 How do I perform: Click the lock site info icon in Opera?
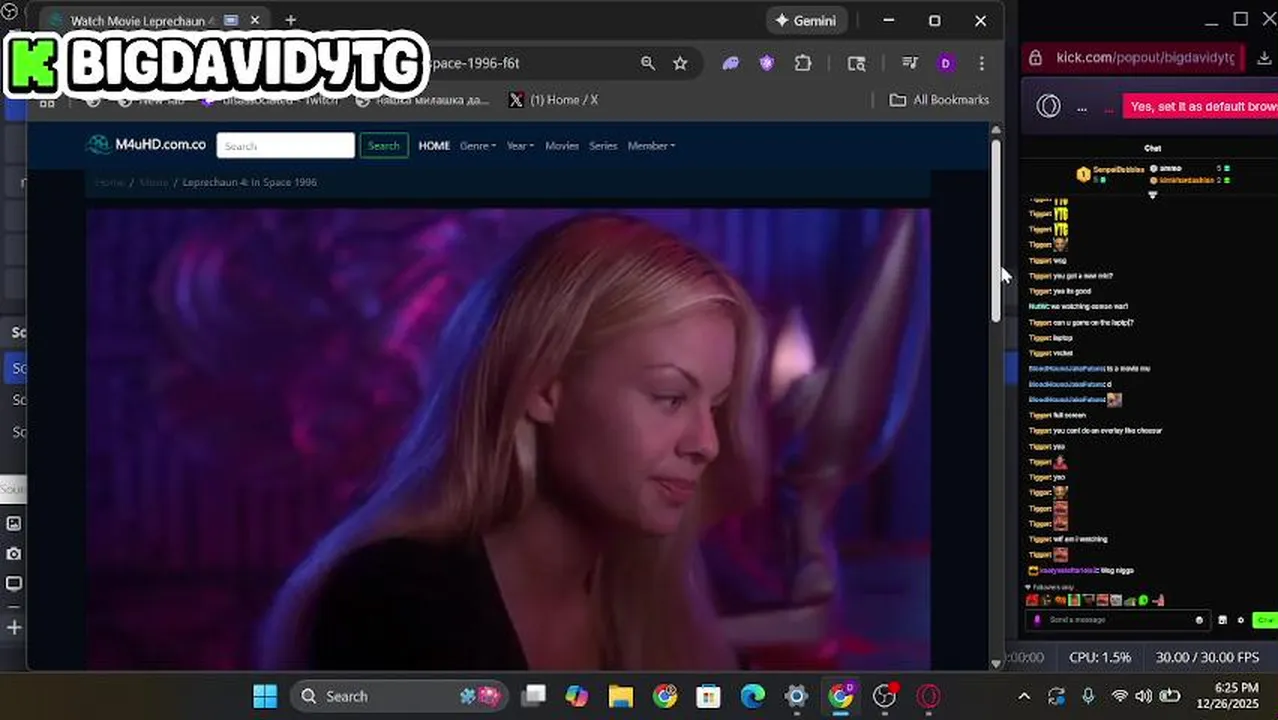[1036, 58]
